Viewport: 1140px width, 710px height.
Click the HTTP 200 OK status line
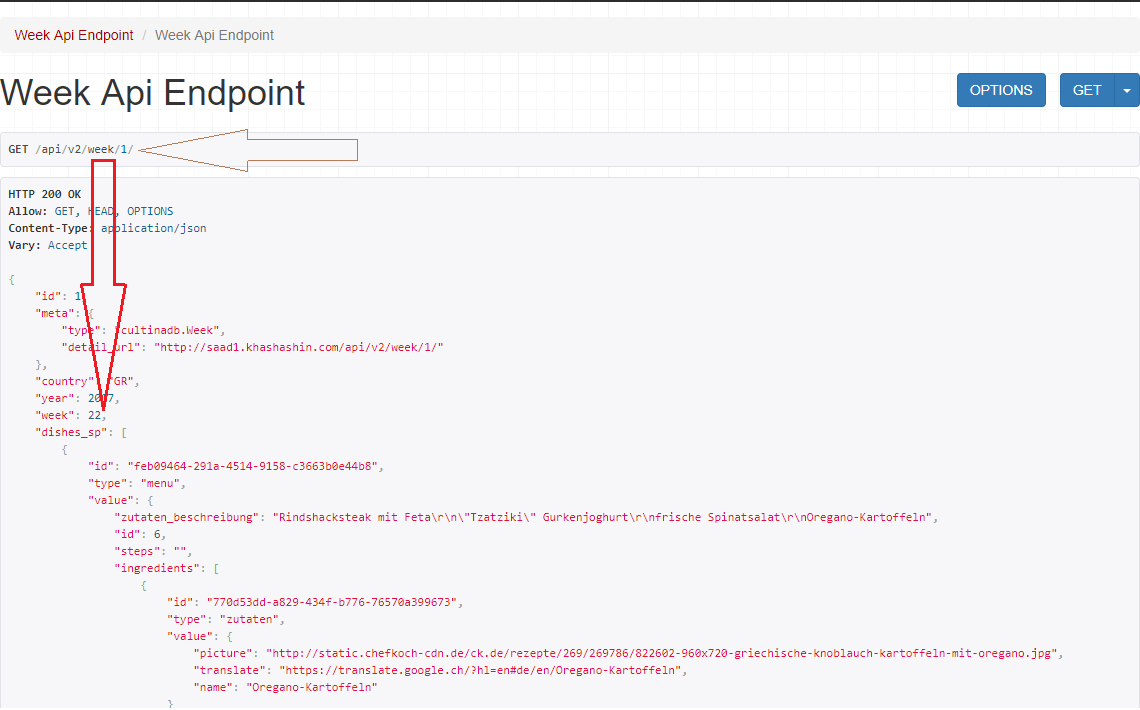point(45,194)
